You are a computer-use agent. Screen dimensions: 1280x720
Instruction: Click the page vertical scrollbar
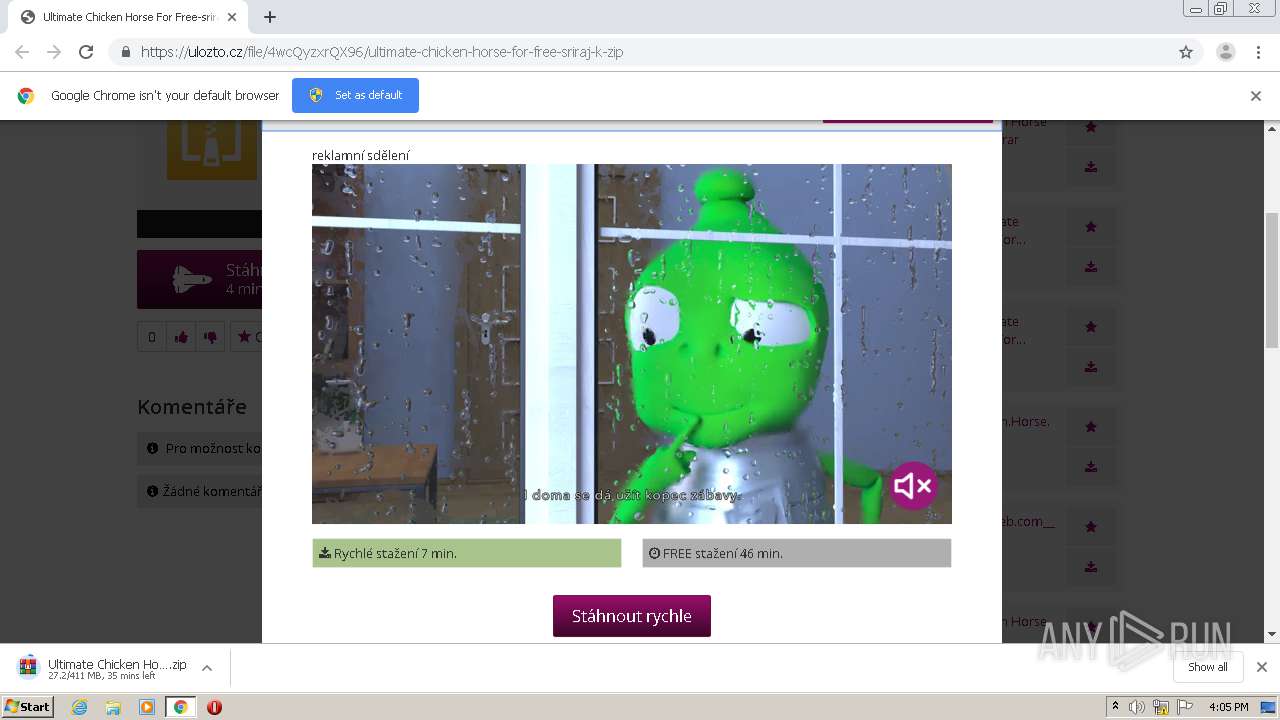[1272, 280]
